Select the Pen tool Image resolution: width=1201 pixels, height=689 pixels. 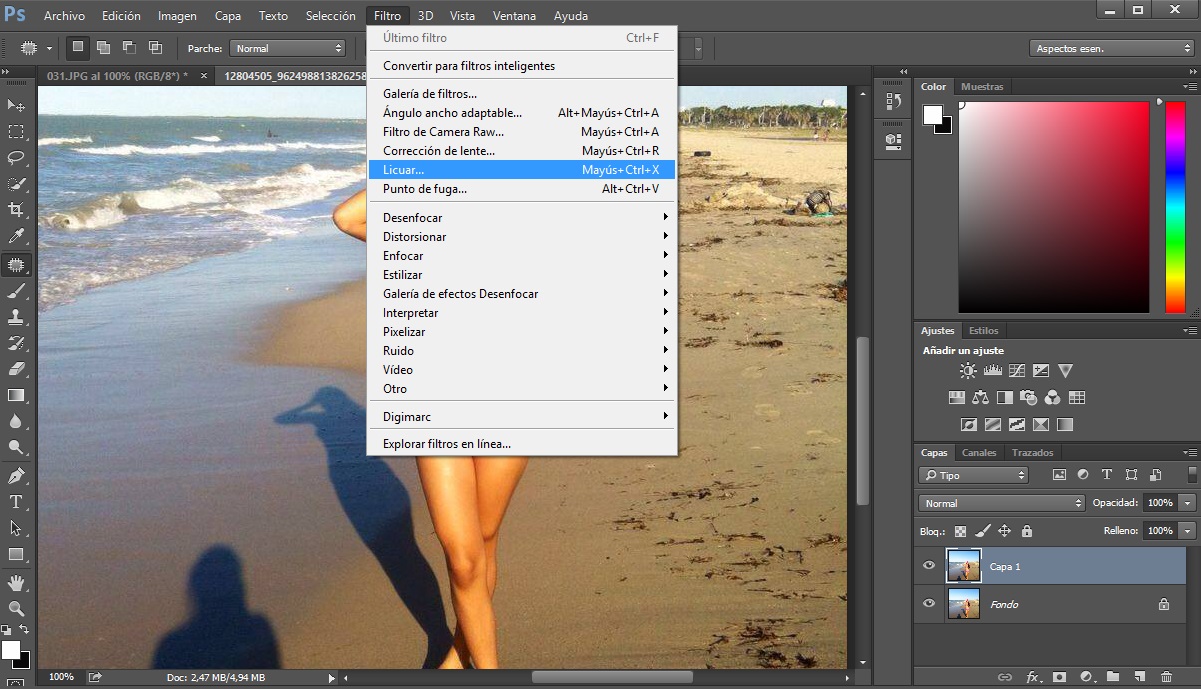16,476
